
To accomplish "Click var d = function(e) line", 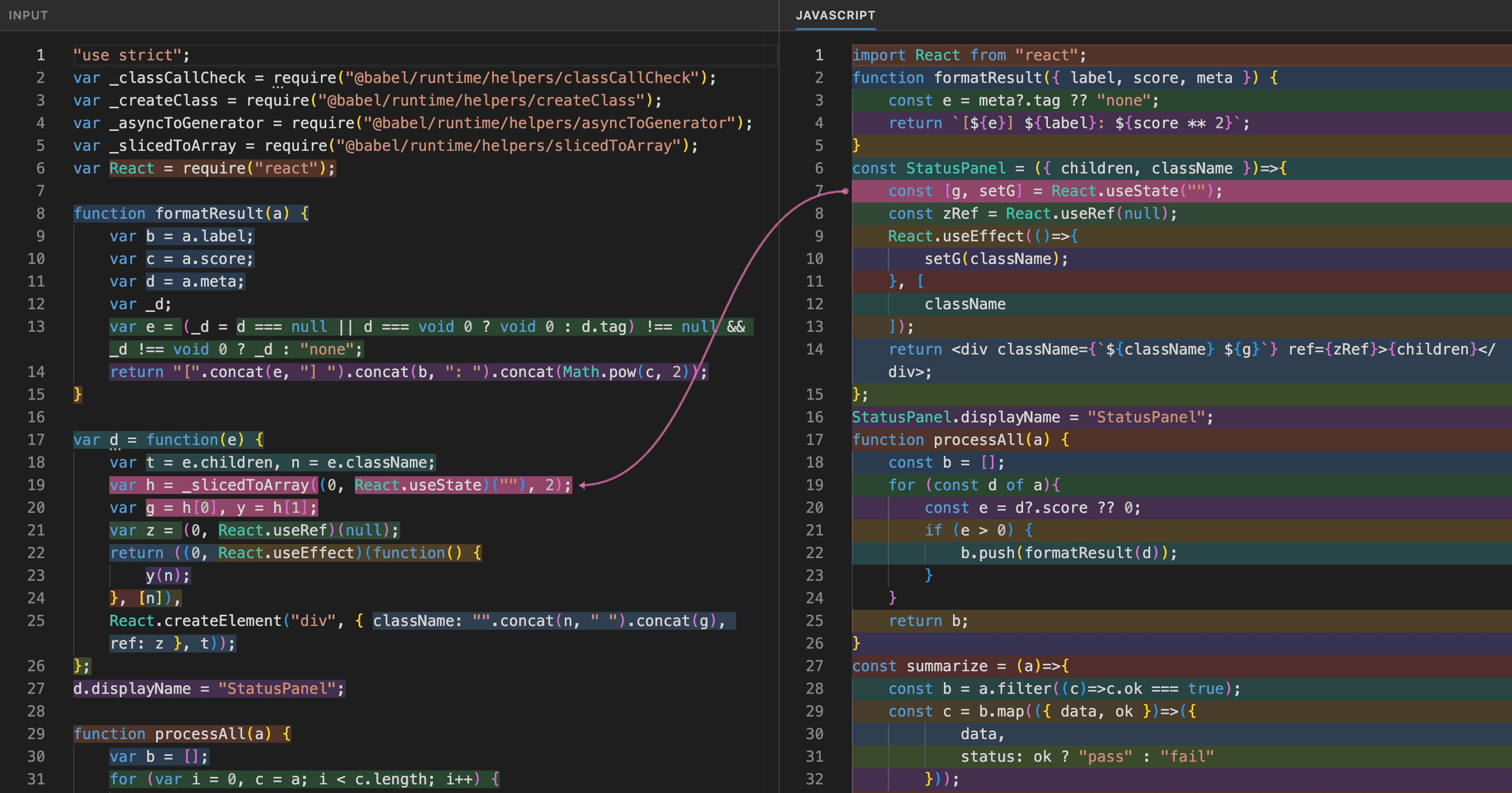I will pyautogui.click(x=169, y=440).
